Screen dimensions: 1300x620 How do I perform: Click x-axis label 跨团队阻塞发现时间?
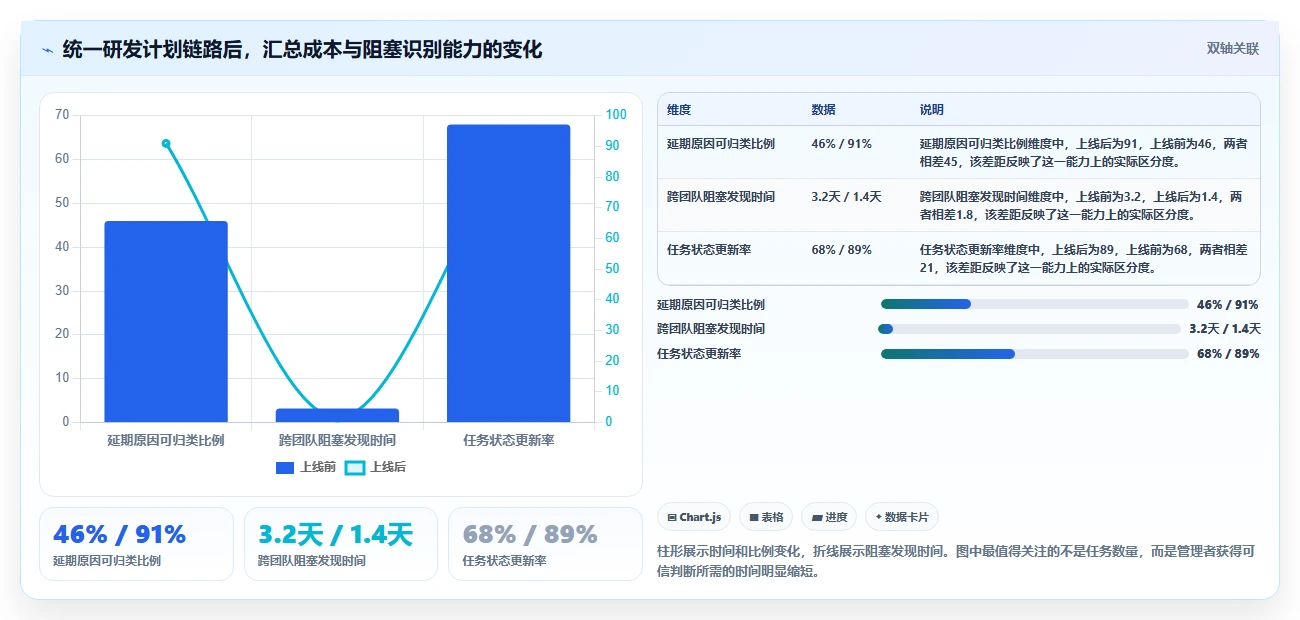(x=337, y=440)
